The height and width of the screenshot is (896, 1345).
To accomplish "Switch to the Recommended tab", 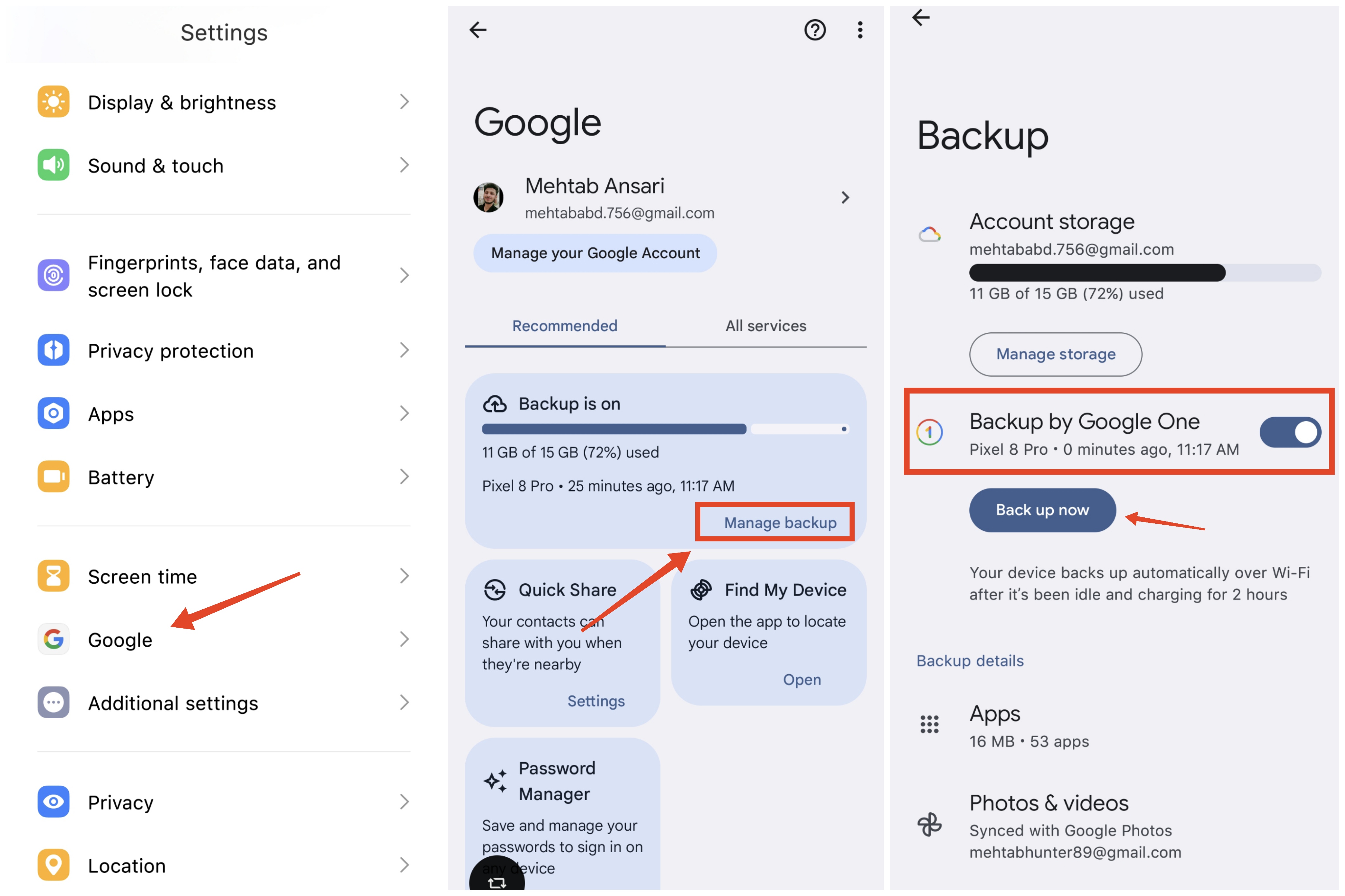I will click(565, 326).
